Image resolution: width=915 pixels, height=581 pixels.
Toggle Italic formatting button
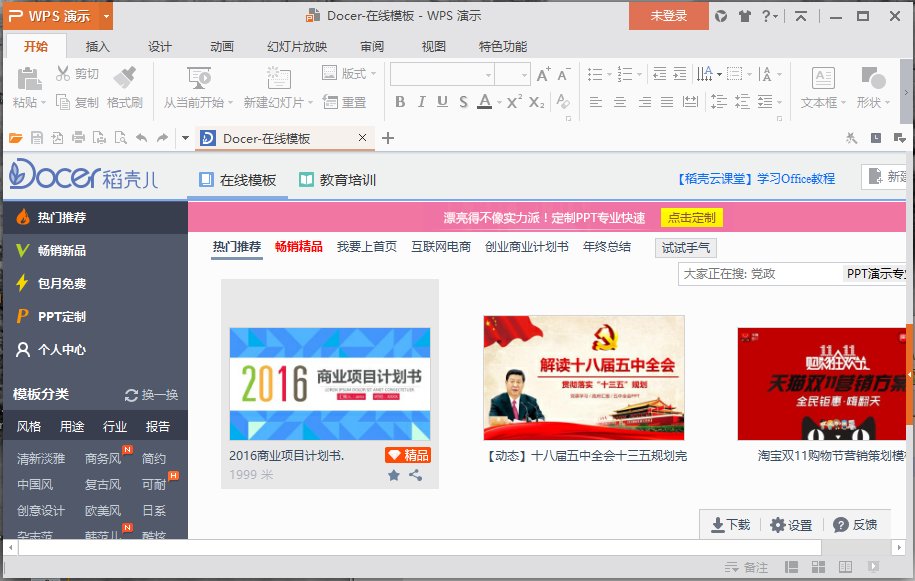point(421,102)
